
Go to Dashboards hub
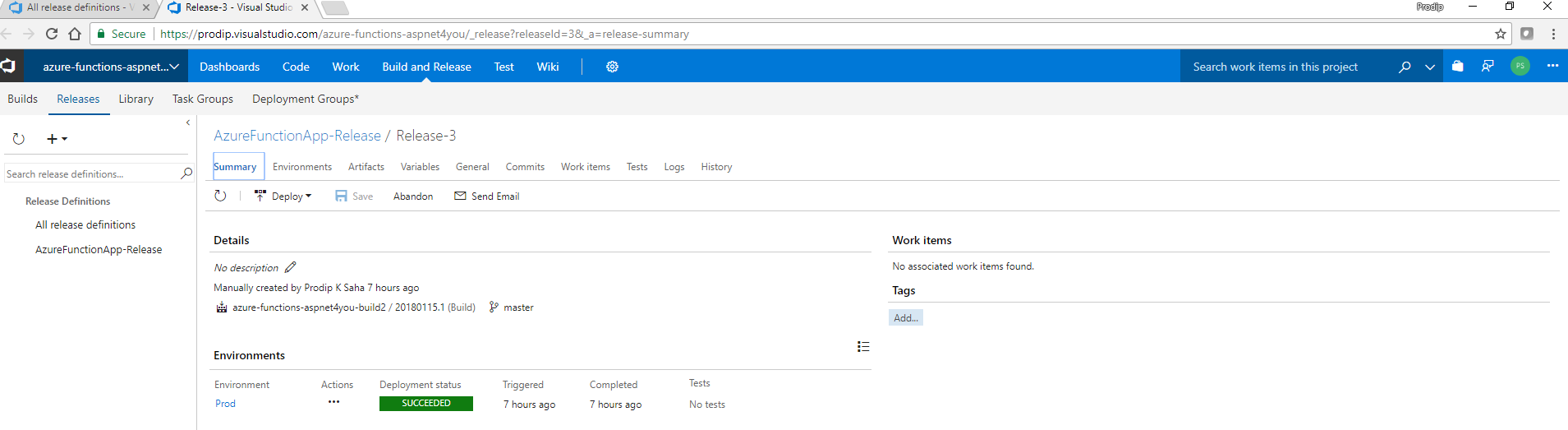coord(229,67)
